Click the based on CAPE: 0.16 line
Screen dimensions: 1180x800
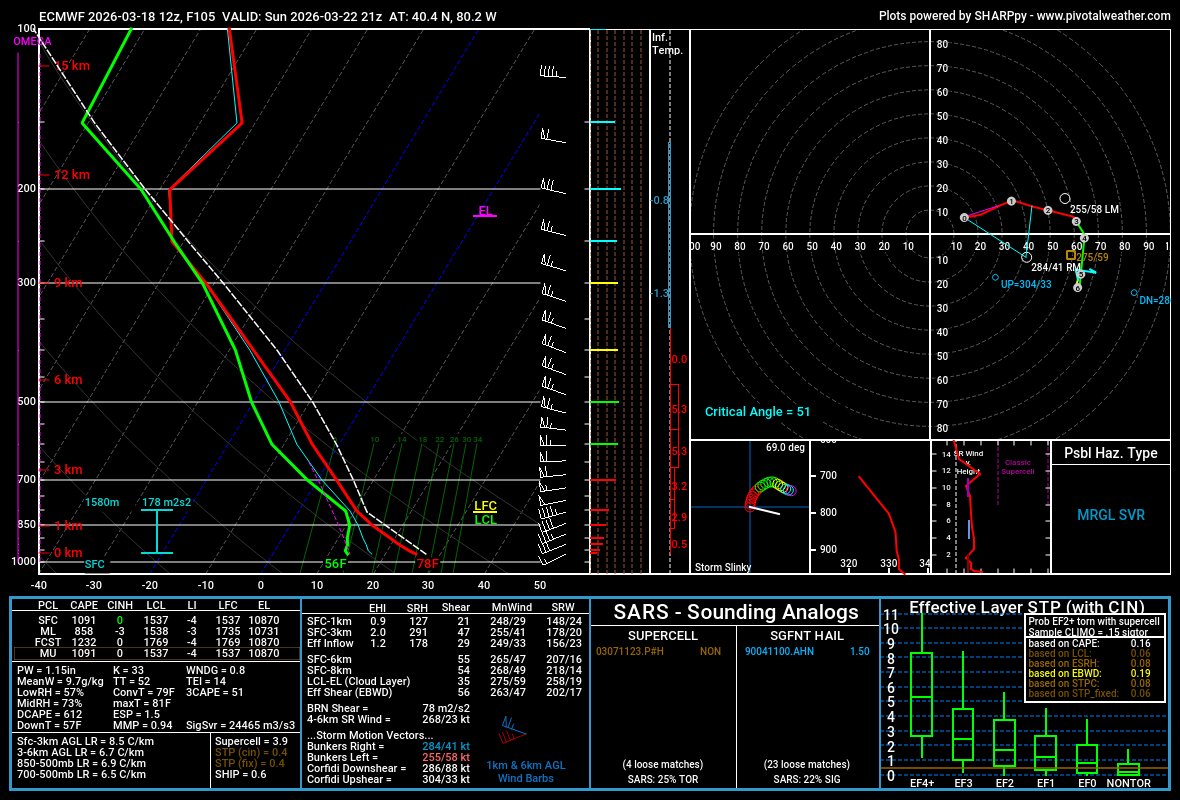(1089, 643)
